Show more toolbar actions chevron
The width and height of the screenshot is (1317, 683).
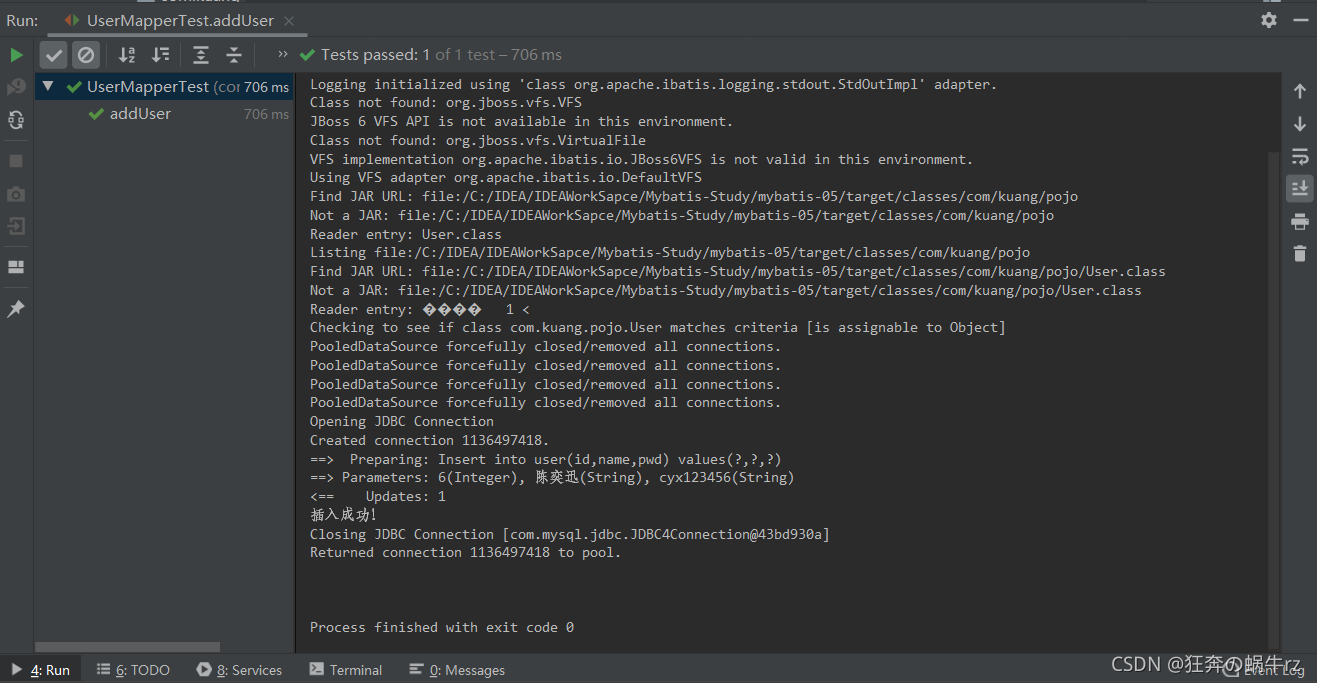[x=283, y=54]
